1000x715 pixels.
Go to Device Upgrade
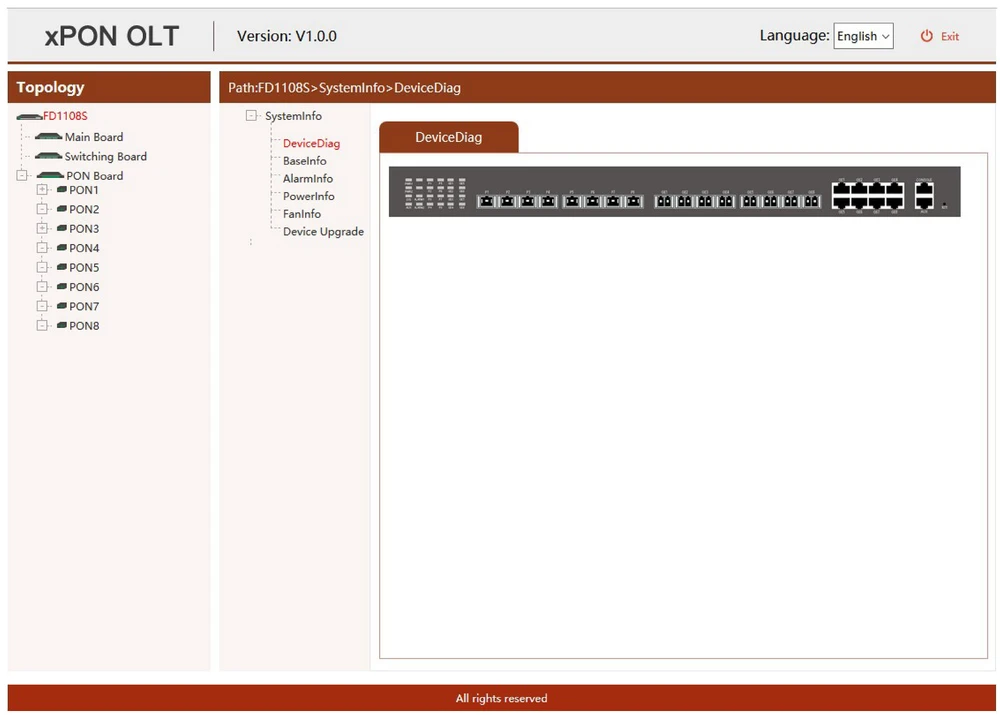(x=323, y=232)
